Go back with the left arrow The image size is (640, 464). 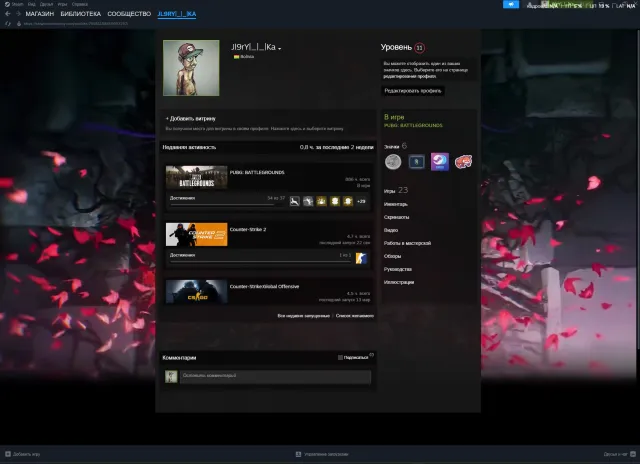8,14
